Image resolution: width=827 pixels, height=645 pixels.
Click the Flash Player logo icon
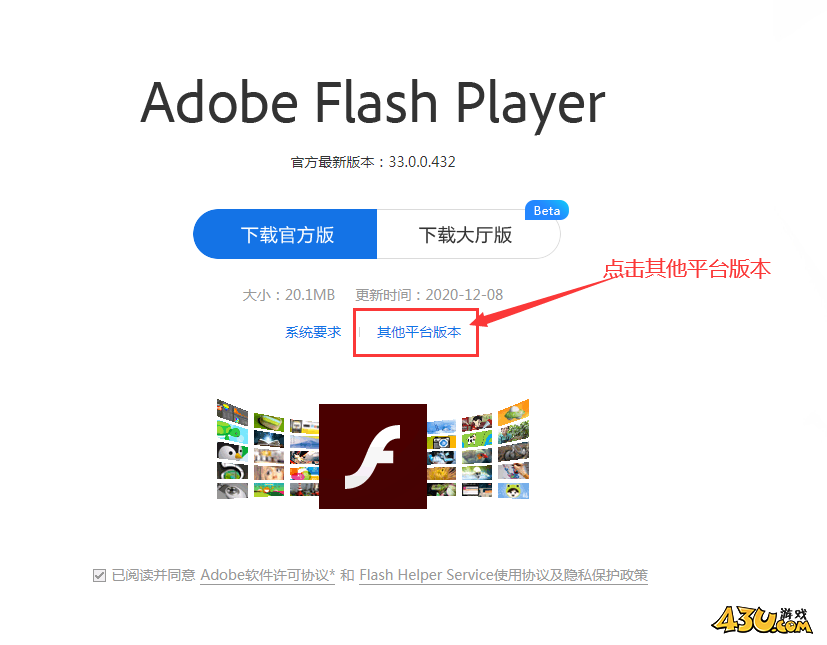[373, 456]
